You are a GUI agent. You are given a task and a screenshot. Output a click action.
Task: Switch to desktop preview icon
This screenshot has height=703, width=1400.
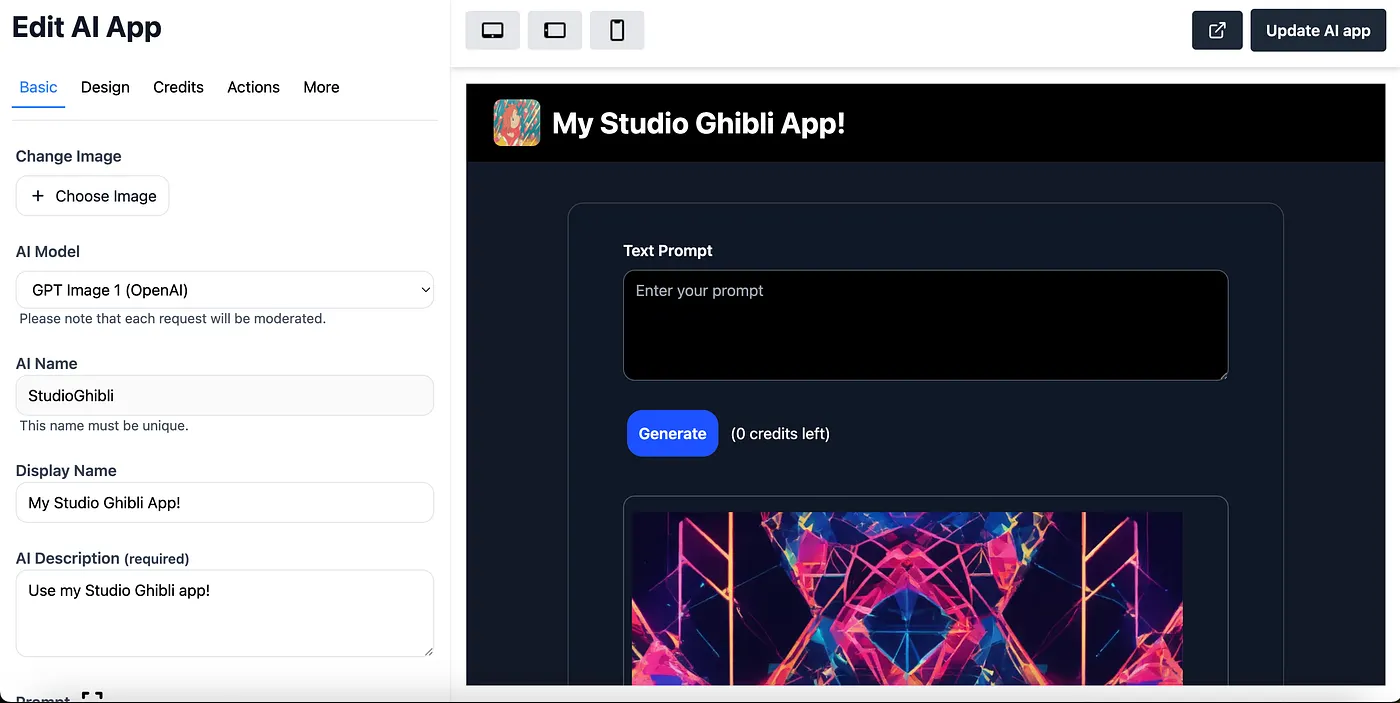point(492,30)
